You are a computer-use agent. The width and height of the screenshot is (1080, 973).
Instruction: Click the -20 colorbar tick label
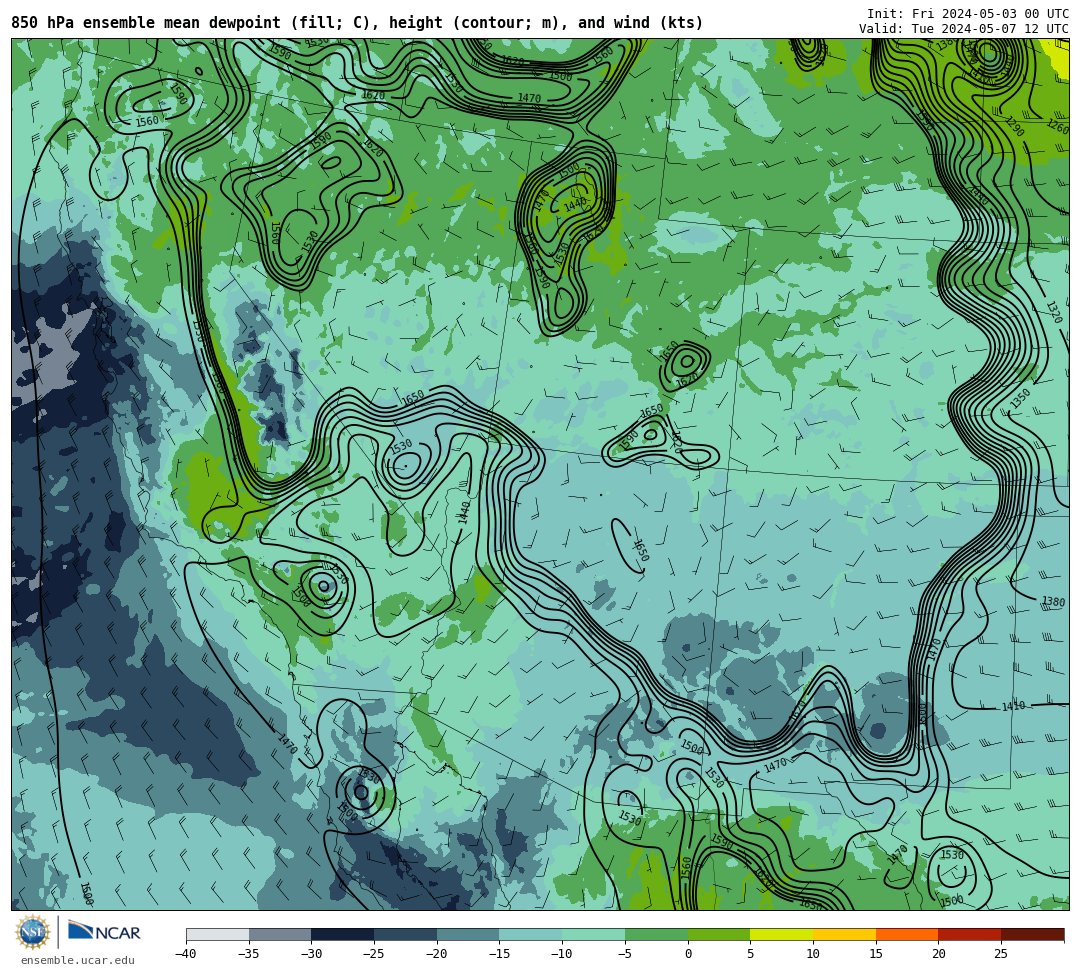(436, 954)
